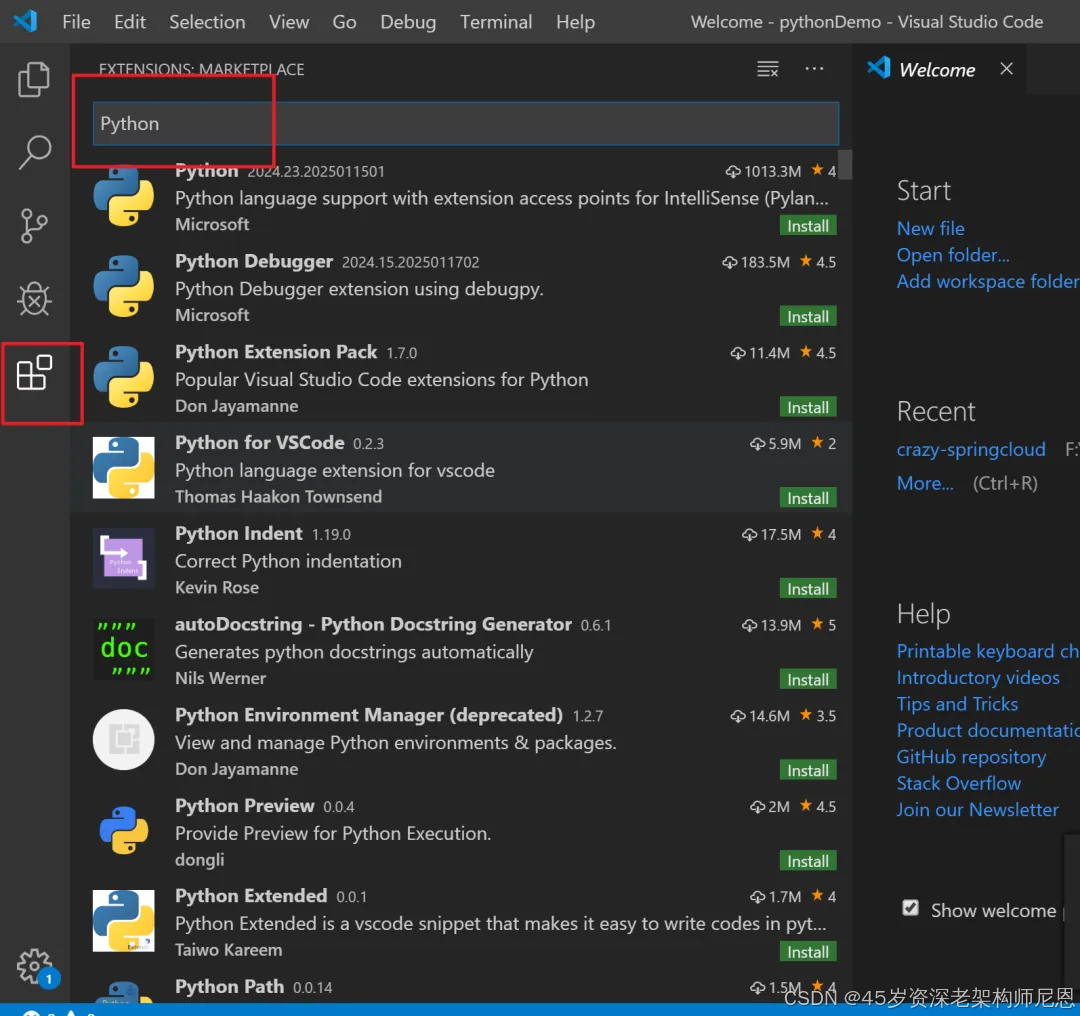This screenshot has width=1080, height=1016.
Task: Click the More... recent link
Action: (x=925, y=483)
